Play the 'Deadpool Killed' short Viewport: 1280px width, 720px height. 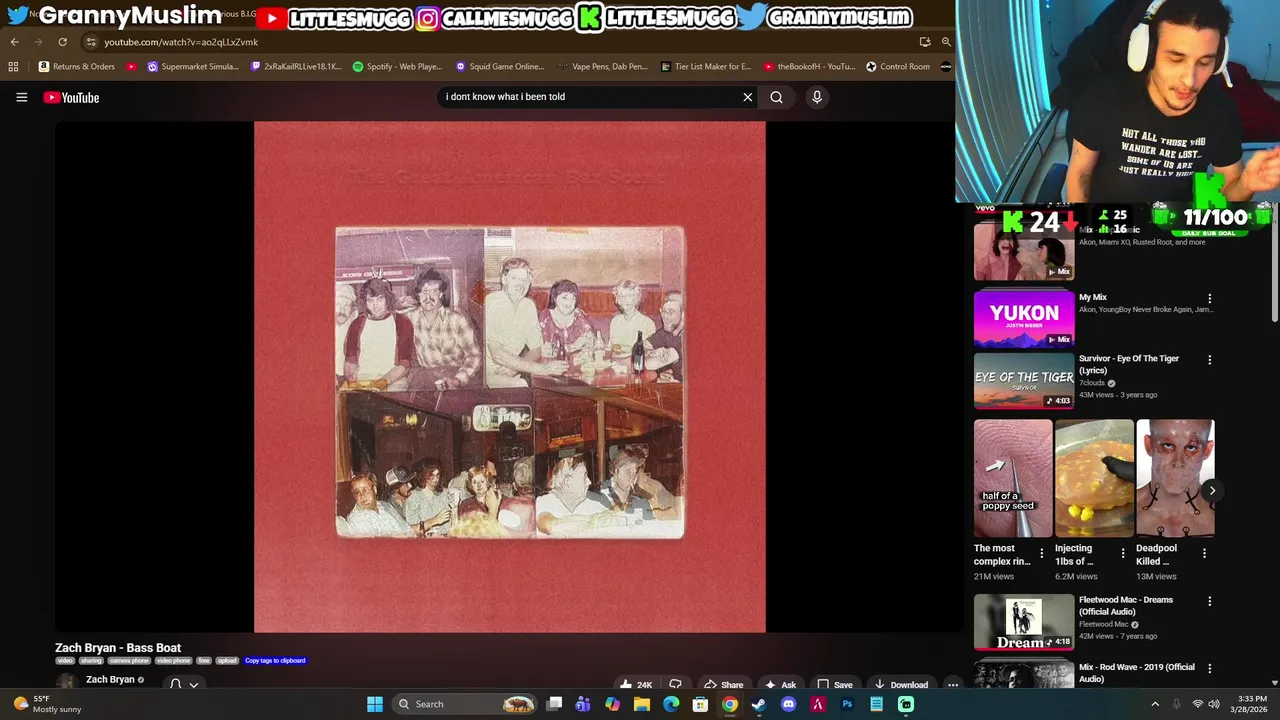pos(1175,478)
